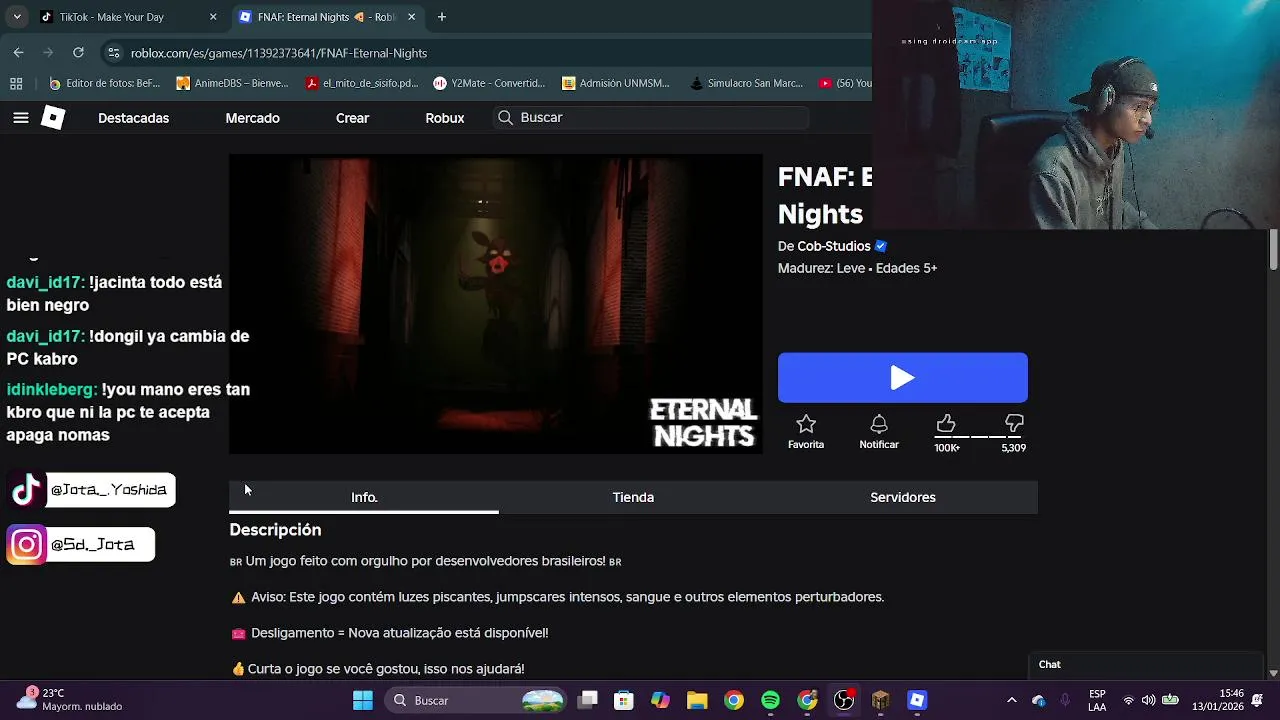Show hidden system tray icons

[x=1011, y=700]
